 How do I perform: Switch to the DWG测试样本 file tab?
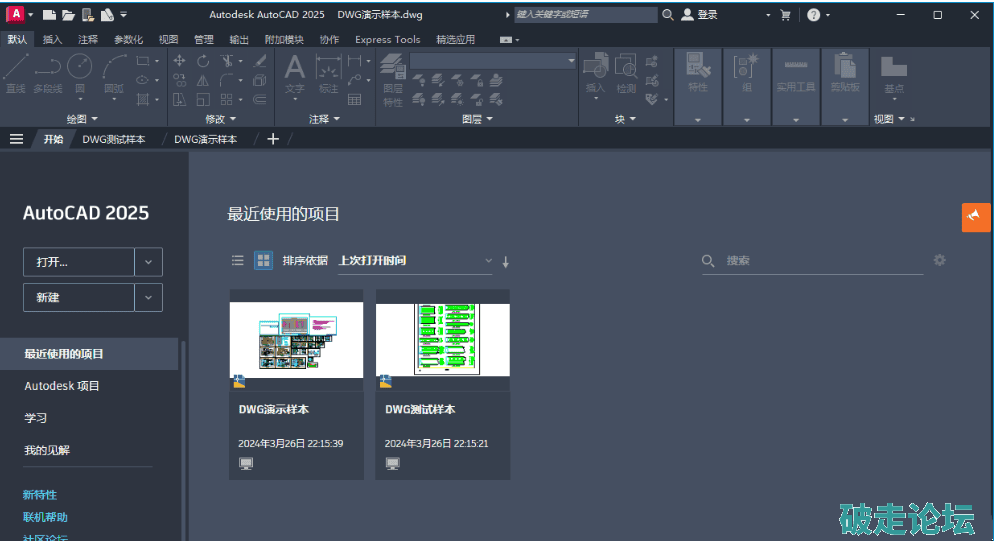click(113, 139)
